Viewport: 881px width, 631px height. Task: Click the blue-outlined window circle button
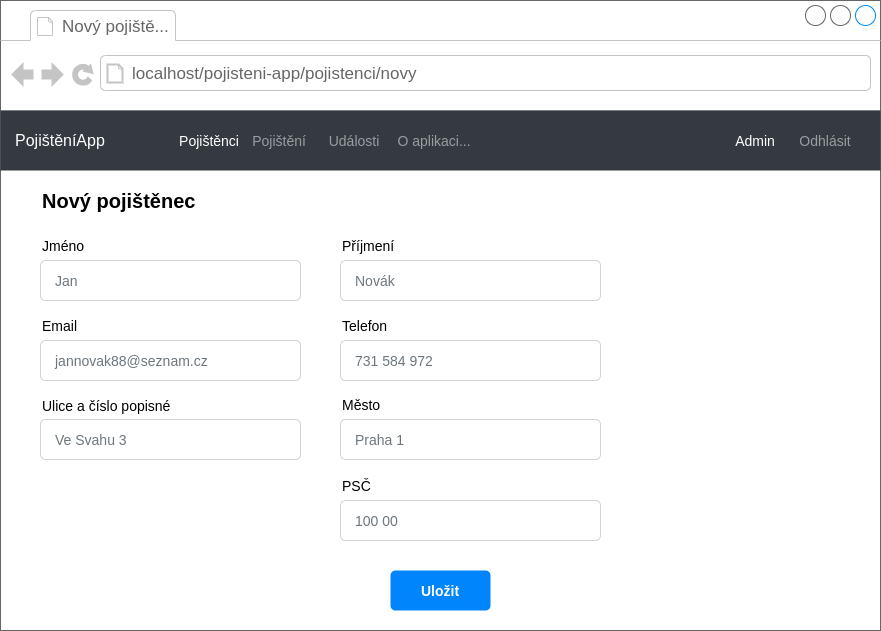pyautogui.click(x=865, y=15)
